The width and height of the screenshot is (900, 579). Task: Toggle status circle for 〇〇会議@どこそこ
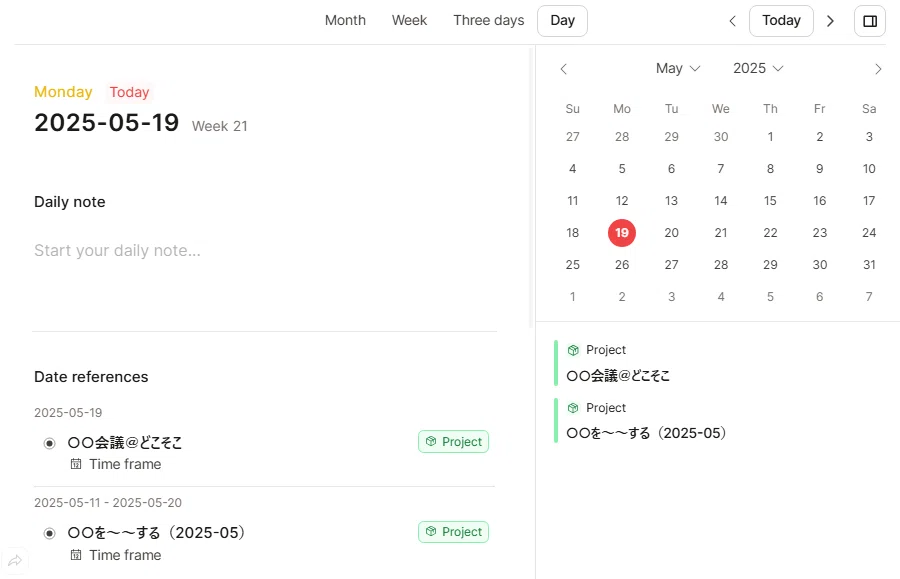pyautogui.click(x=49, y=443)
